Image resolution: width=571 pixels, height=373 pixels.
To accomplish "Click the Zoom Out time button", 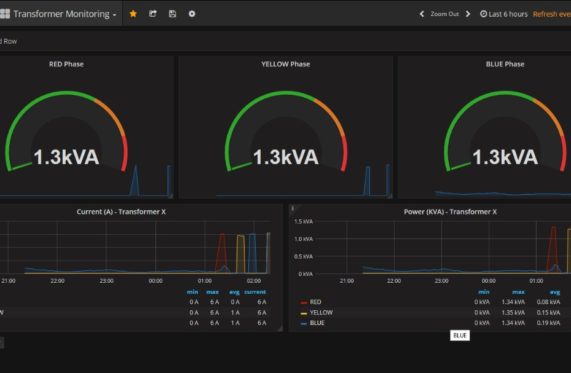I will tap(445, 14).
